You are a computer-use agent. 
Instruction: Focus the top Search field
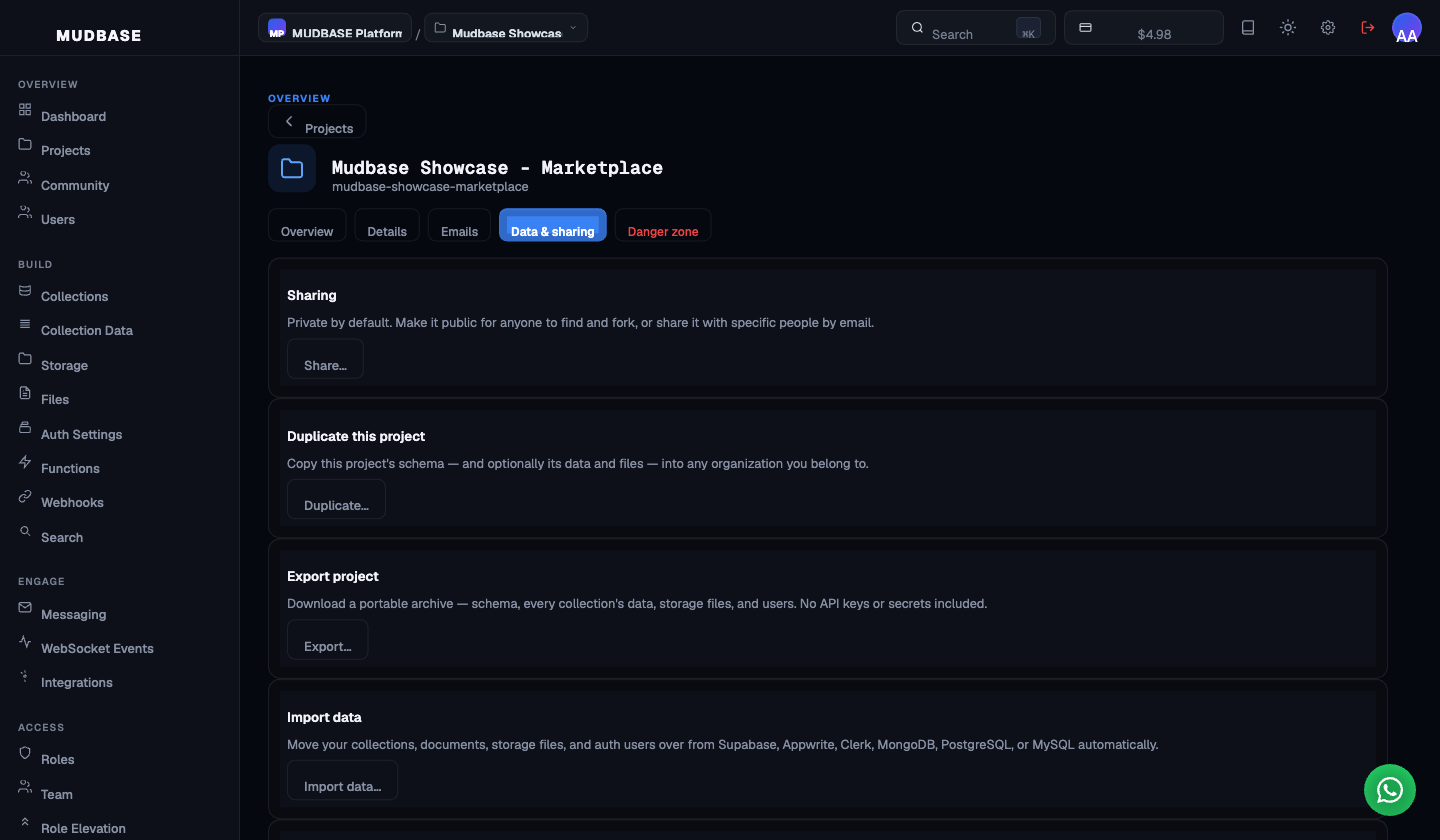click(x=976, y=28)
